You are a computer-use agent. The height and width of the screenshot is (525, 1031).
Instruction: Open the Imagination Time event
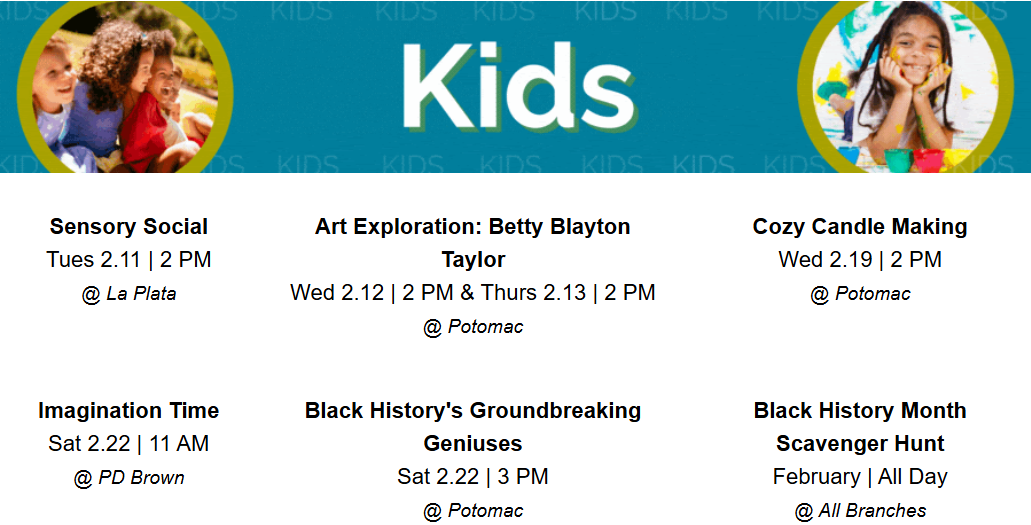(129, 411)
